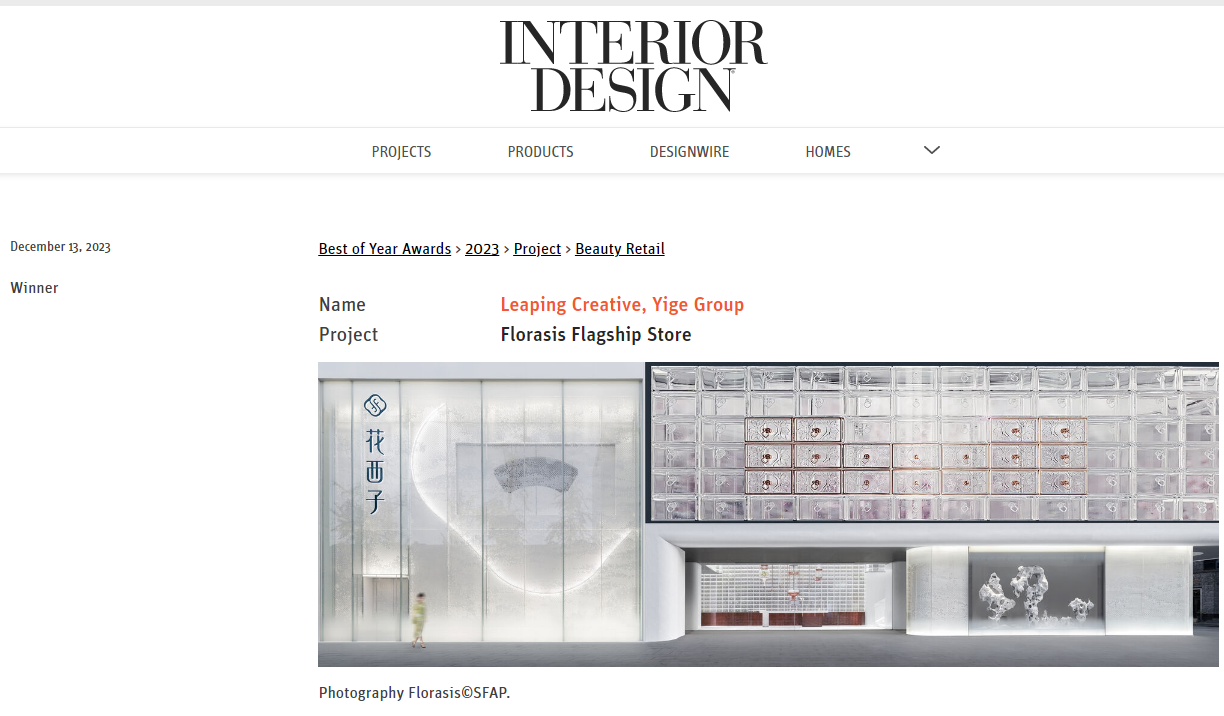This screenshot has width=1224, height=716.
Task: Click the Winner label
Action: [x=34, y=288]
